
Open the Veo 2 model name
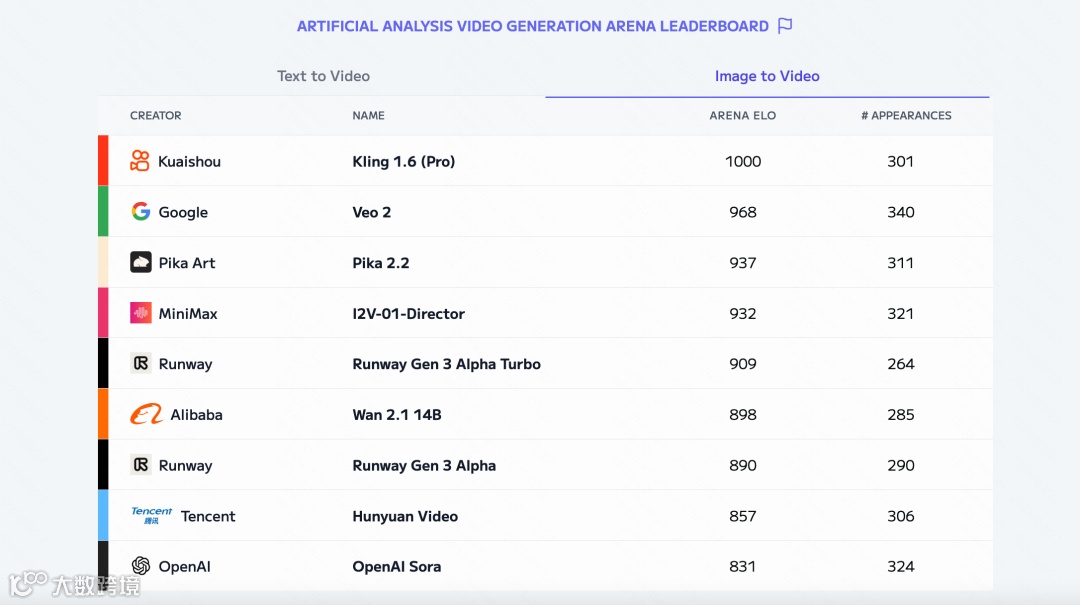pos(372,212)
